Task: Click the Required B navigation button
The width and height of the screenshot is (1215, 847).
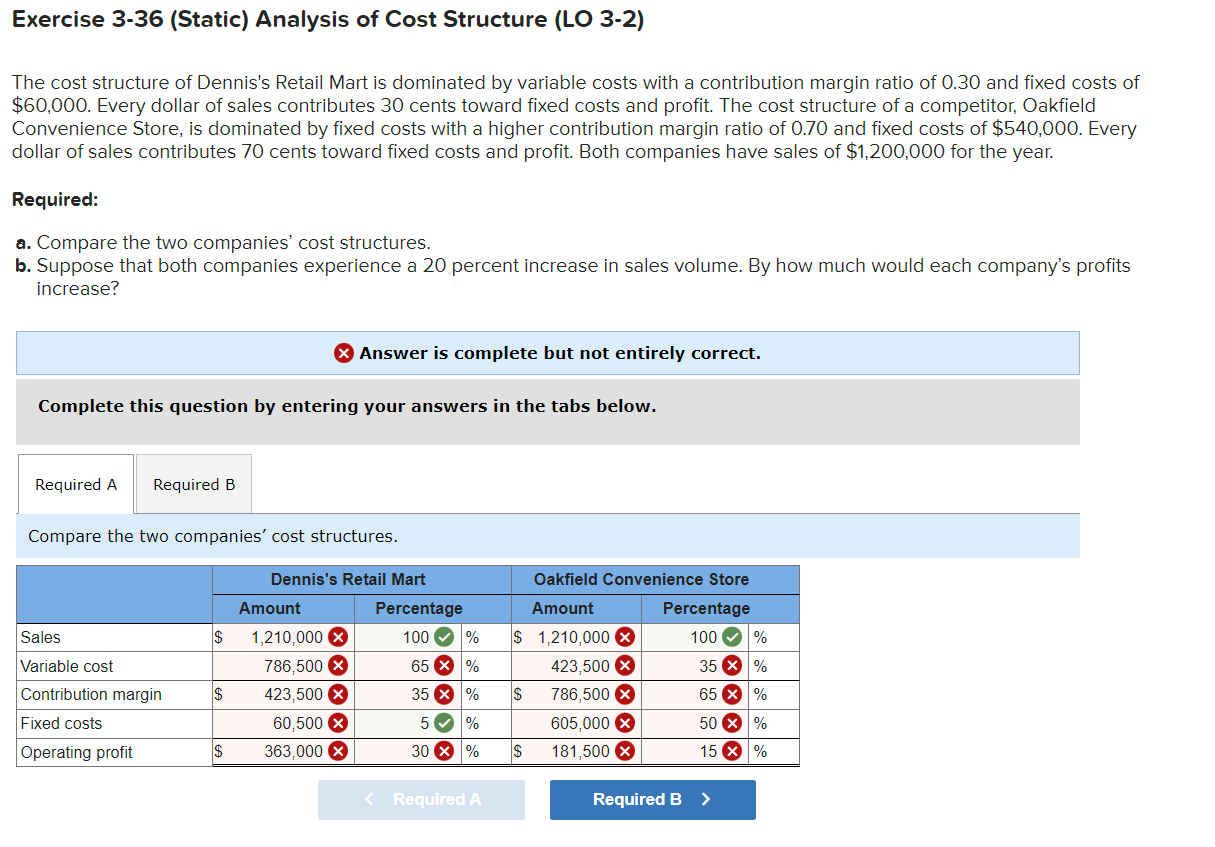Action: (x=652, y=800)
